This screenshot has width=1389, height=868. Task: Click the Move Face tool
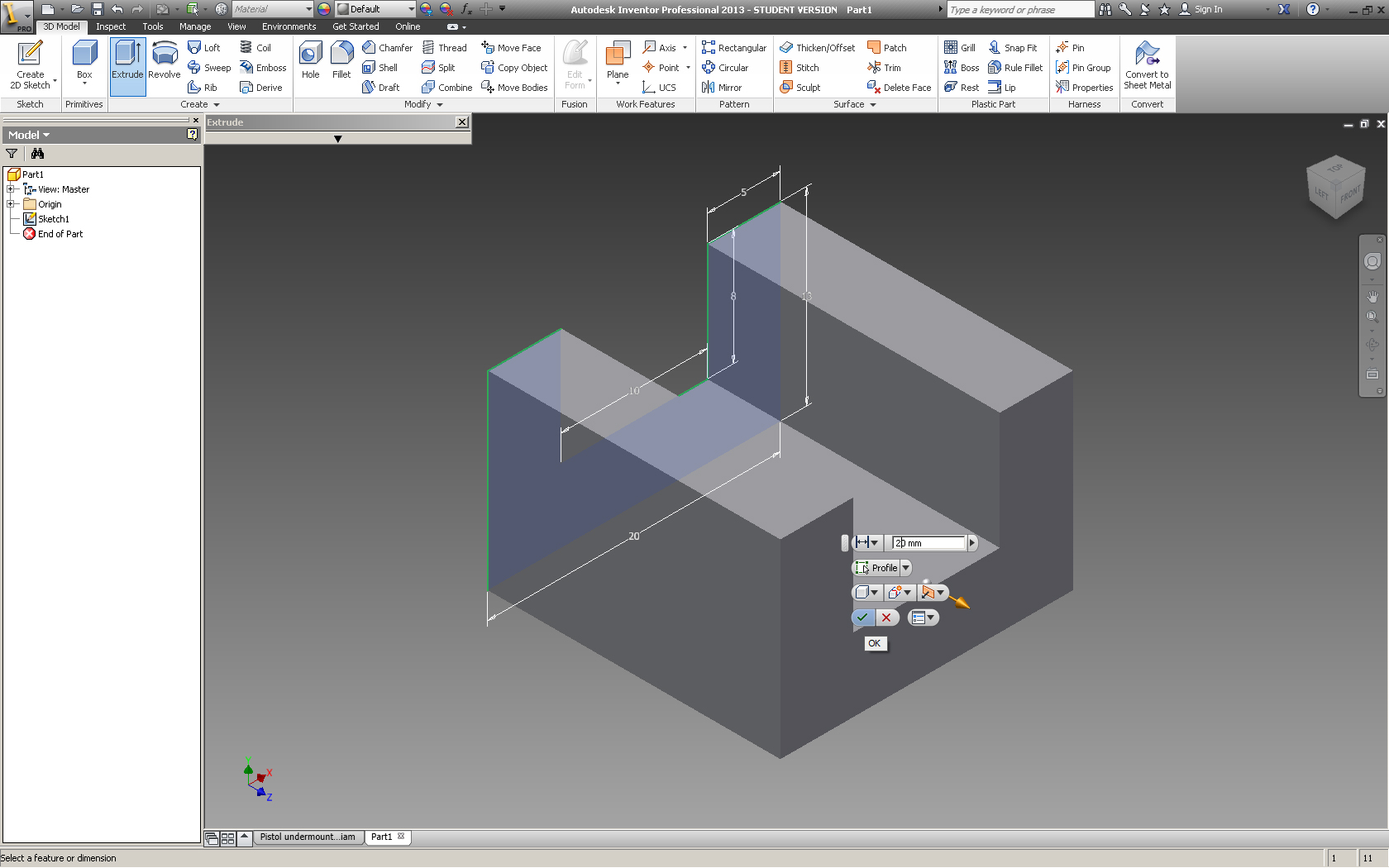[511, 48]
